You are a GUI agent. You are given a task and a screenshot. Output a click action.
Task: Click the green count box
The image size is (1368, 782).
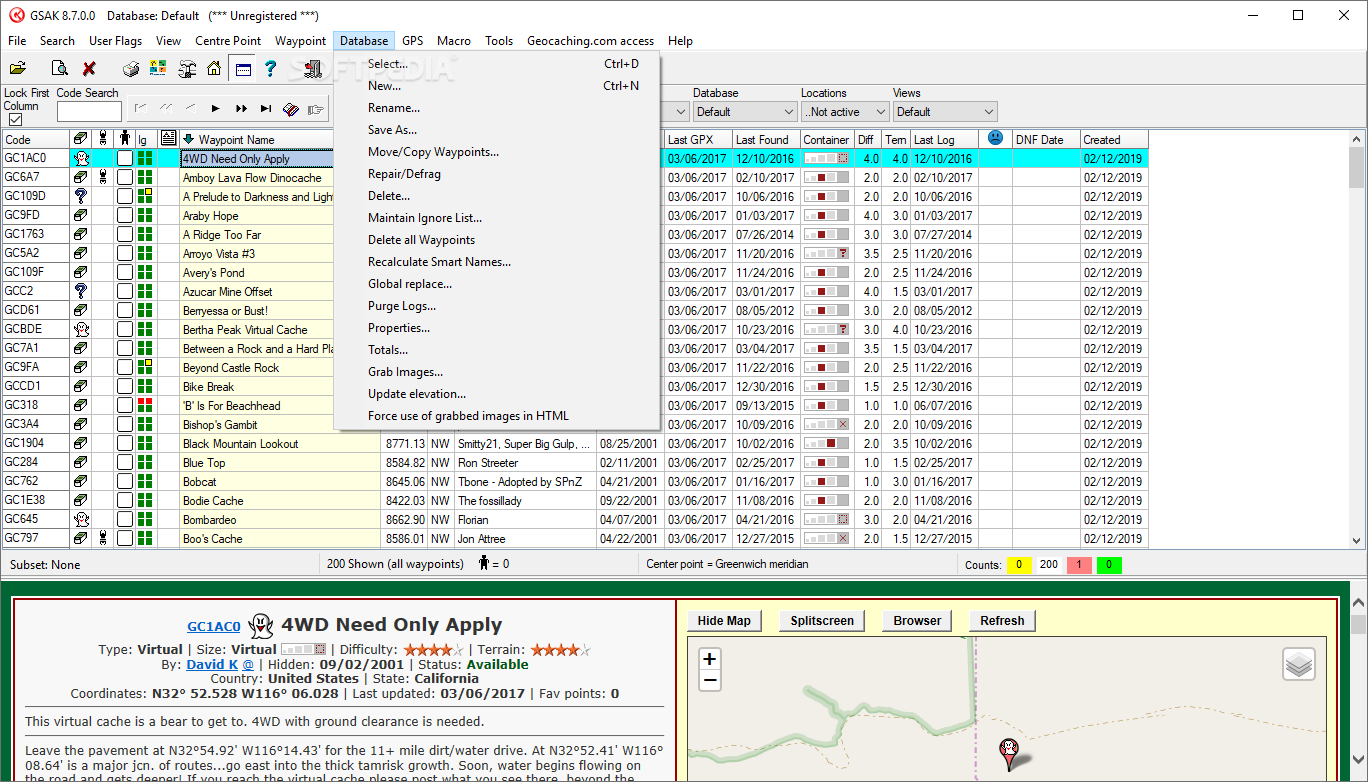1108,565
